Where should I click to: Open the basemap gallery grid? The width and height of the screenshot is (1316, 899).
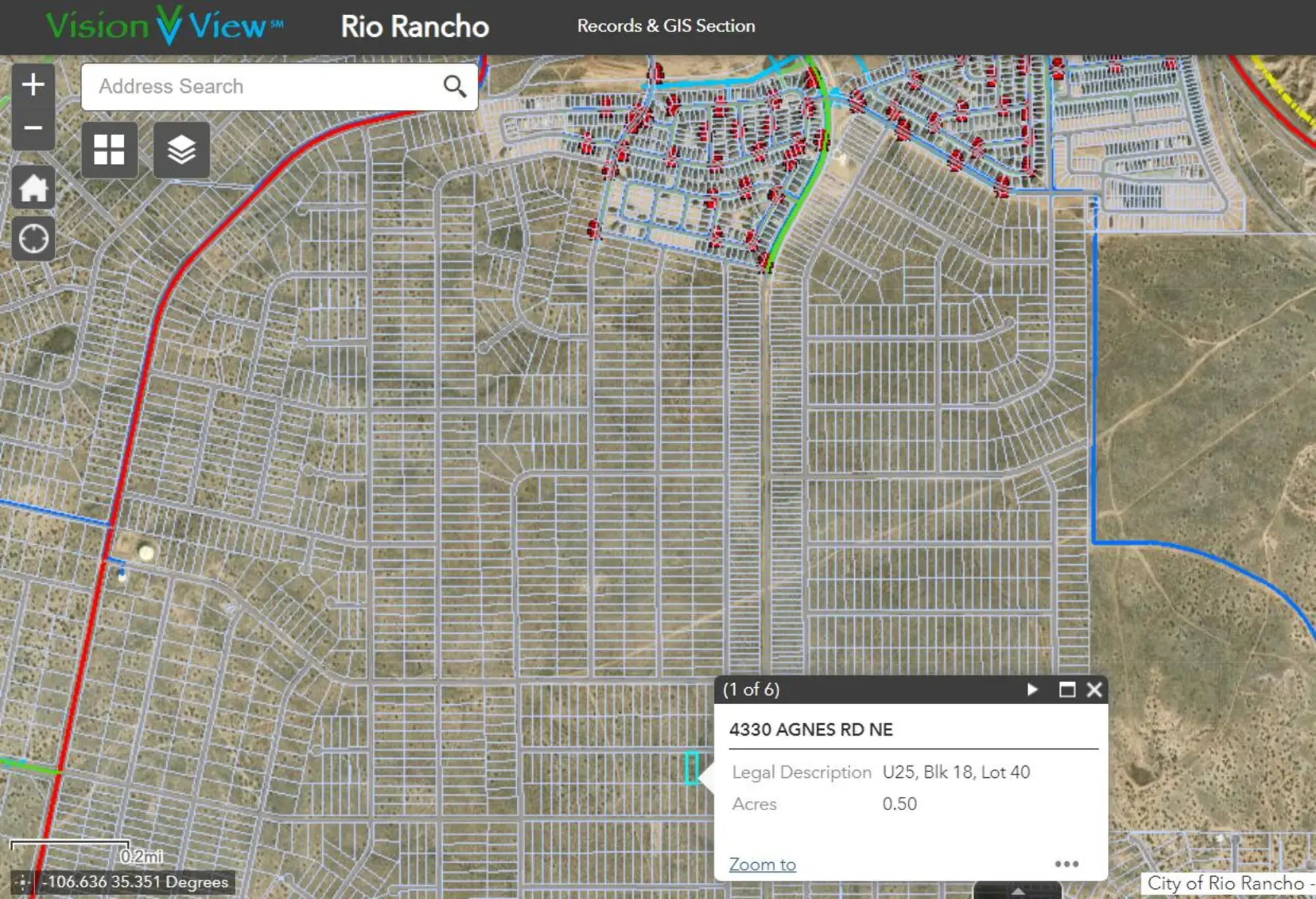(109, 150)
